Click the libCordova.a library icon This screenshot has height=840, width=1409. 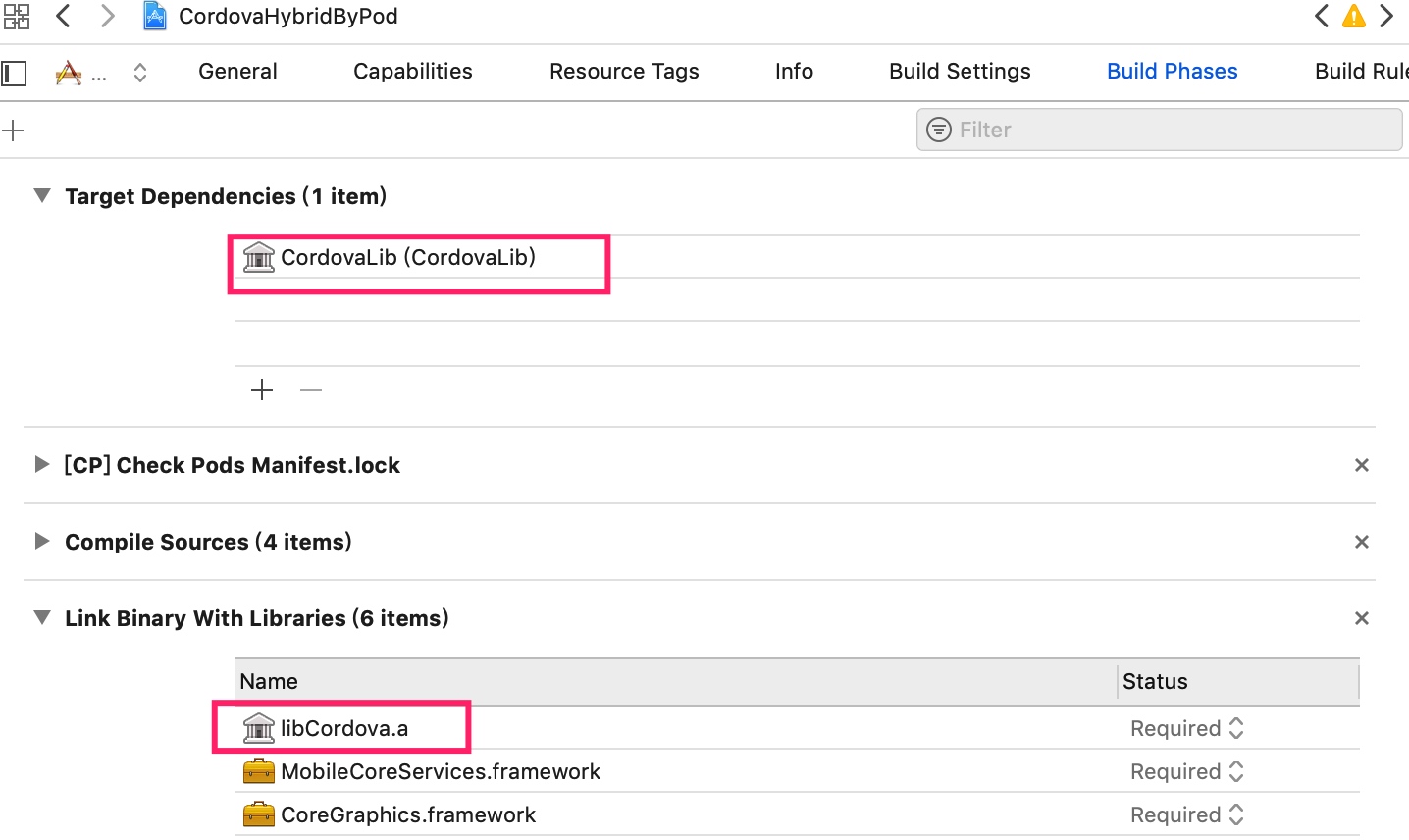[259, 728]
